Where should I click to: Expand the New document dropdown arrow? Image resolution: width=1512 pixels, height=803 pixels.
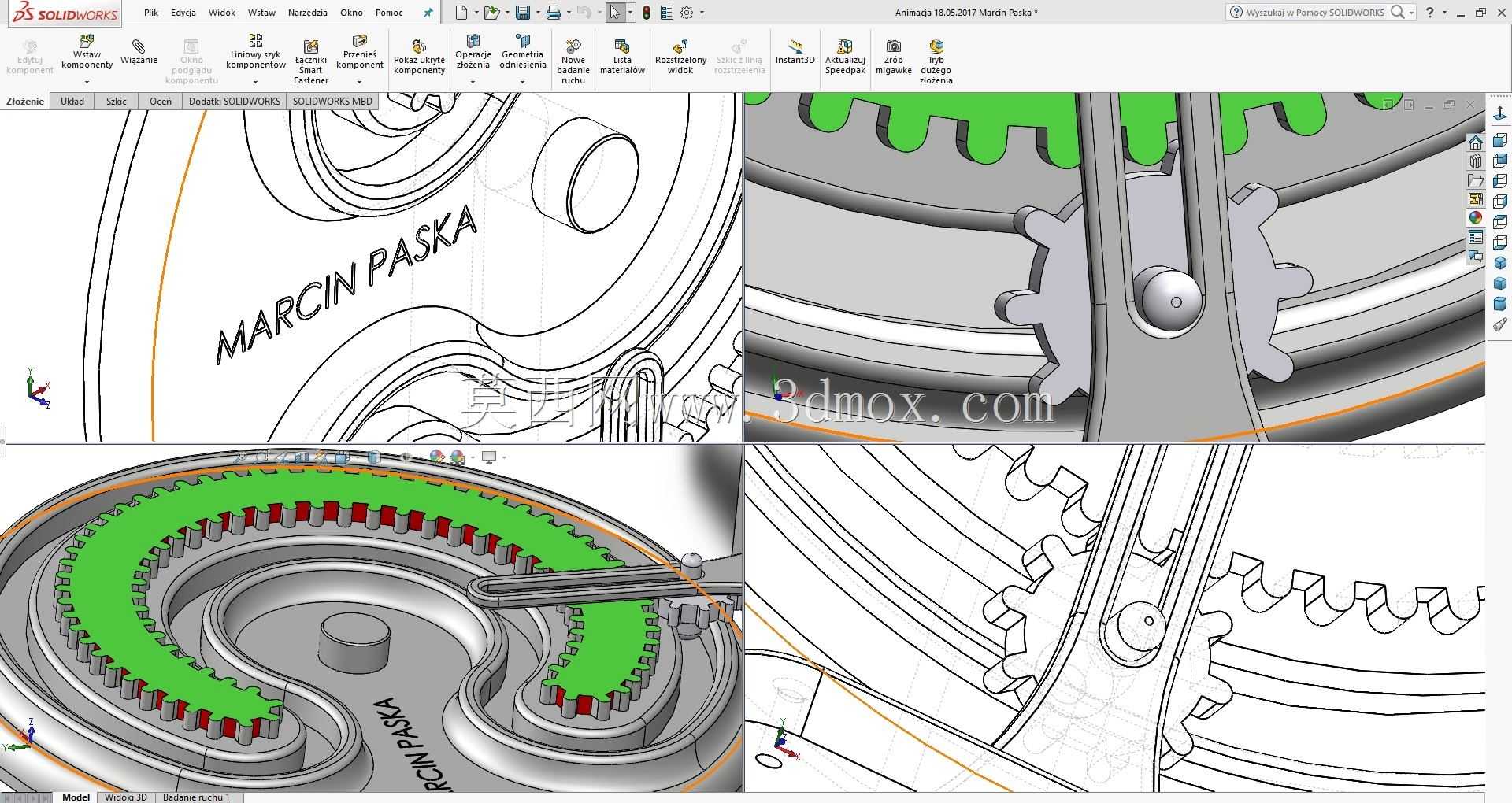pos(475,13)
